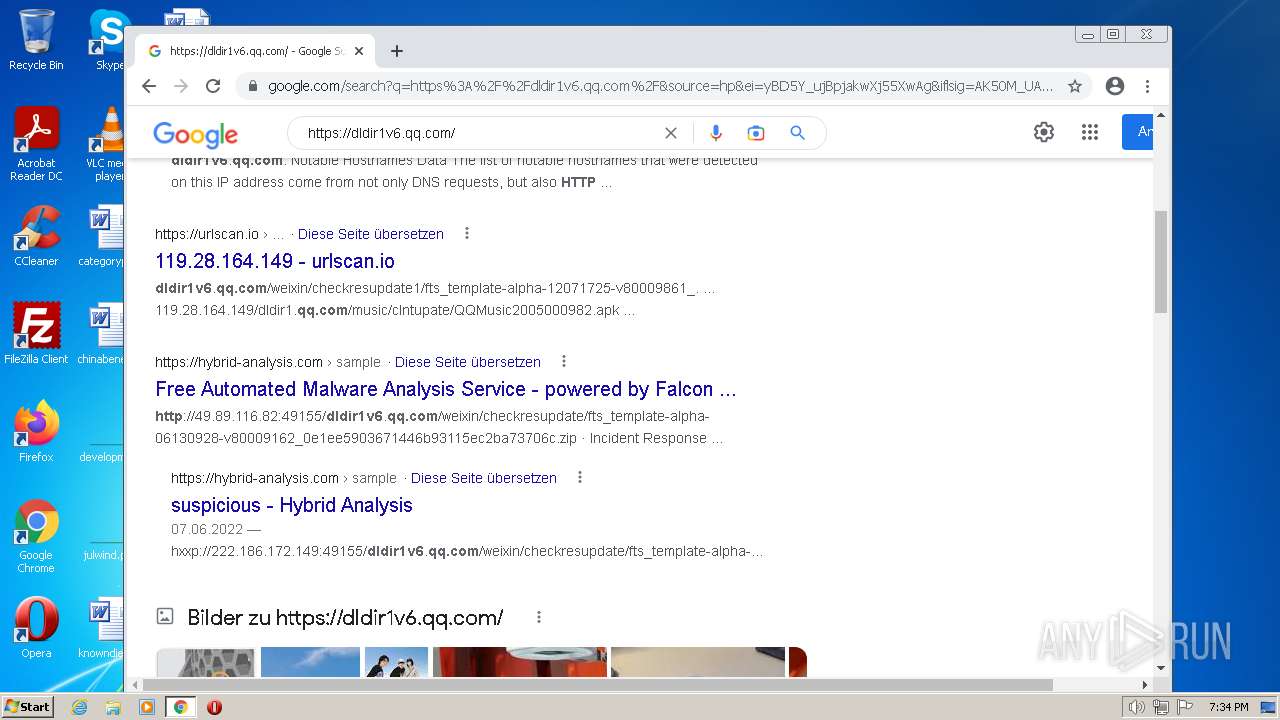This screenshot has width=1280, height=720.
Task: Launch Internet Explorer from taskbar
Action: coord(79,707)
